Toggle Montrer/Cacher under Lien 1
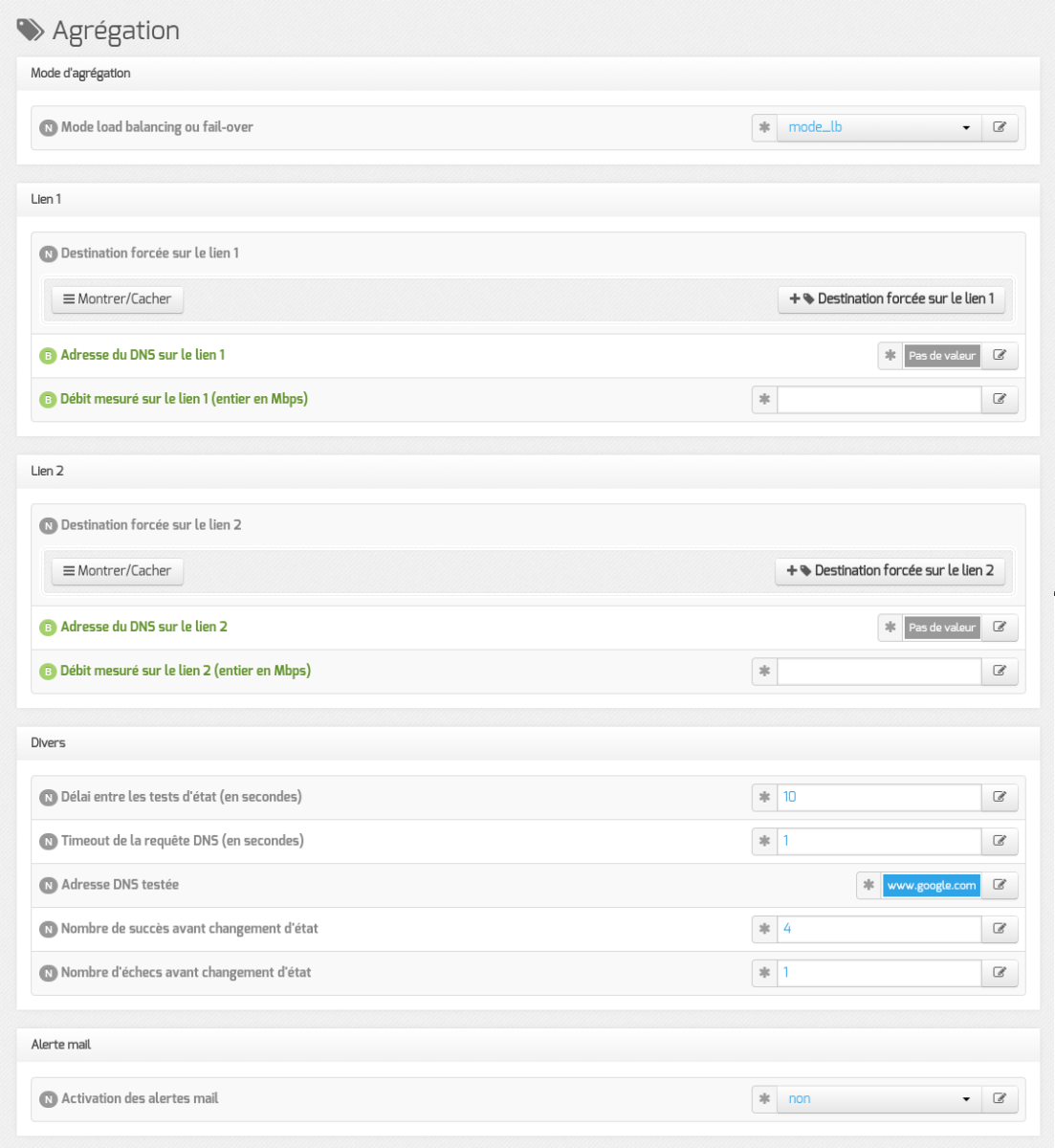Image resolution: width=1055 pixels, height=1148 pixels. (x=118, y=299)
